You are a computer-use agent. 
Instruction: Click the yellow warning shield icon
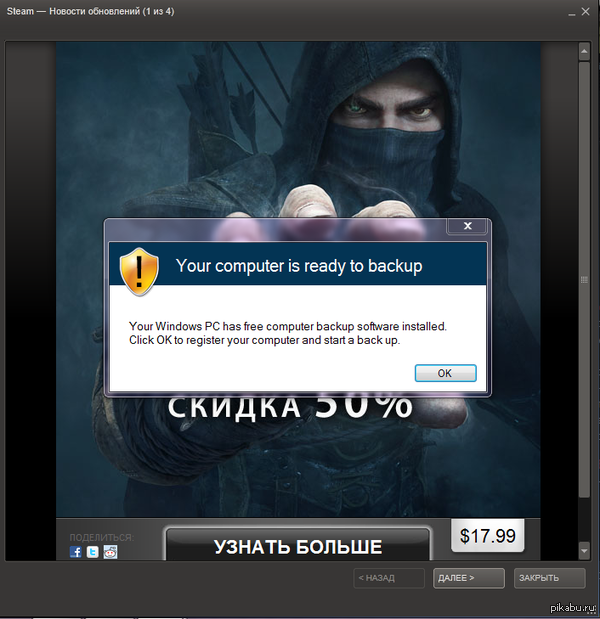click(139, 272)
